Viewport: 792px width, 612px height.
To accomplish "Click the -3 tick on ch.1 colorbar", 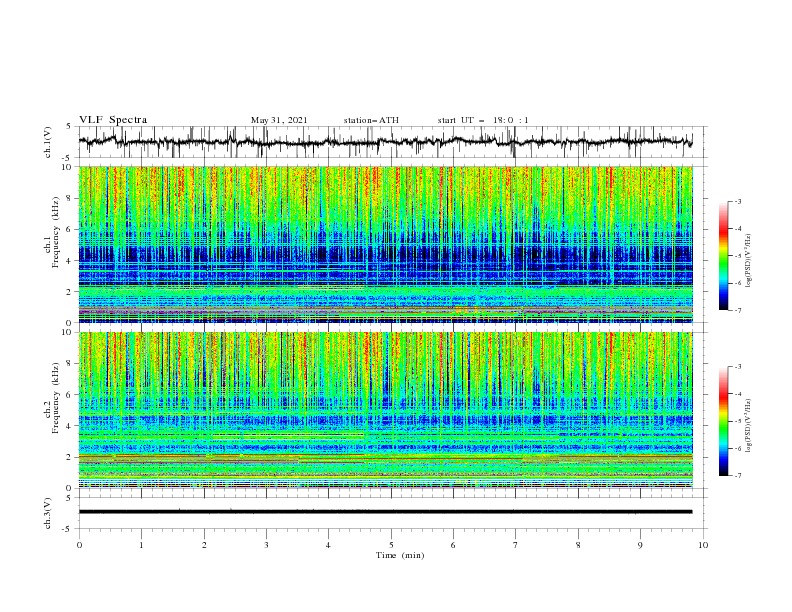I will coord(737,201).
